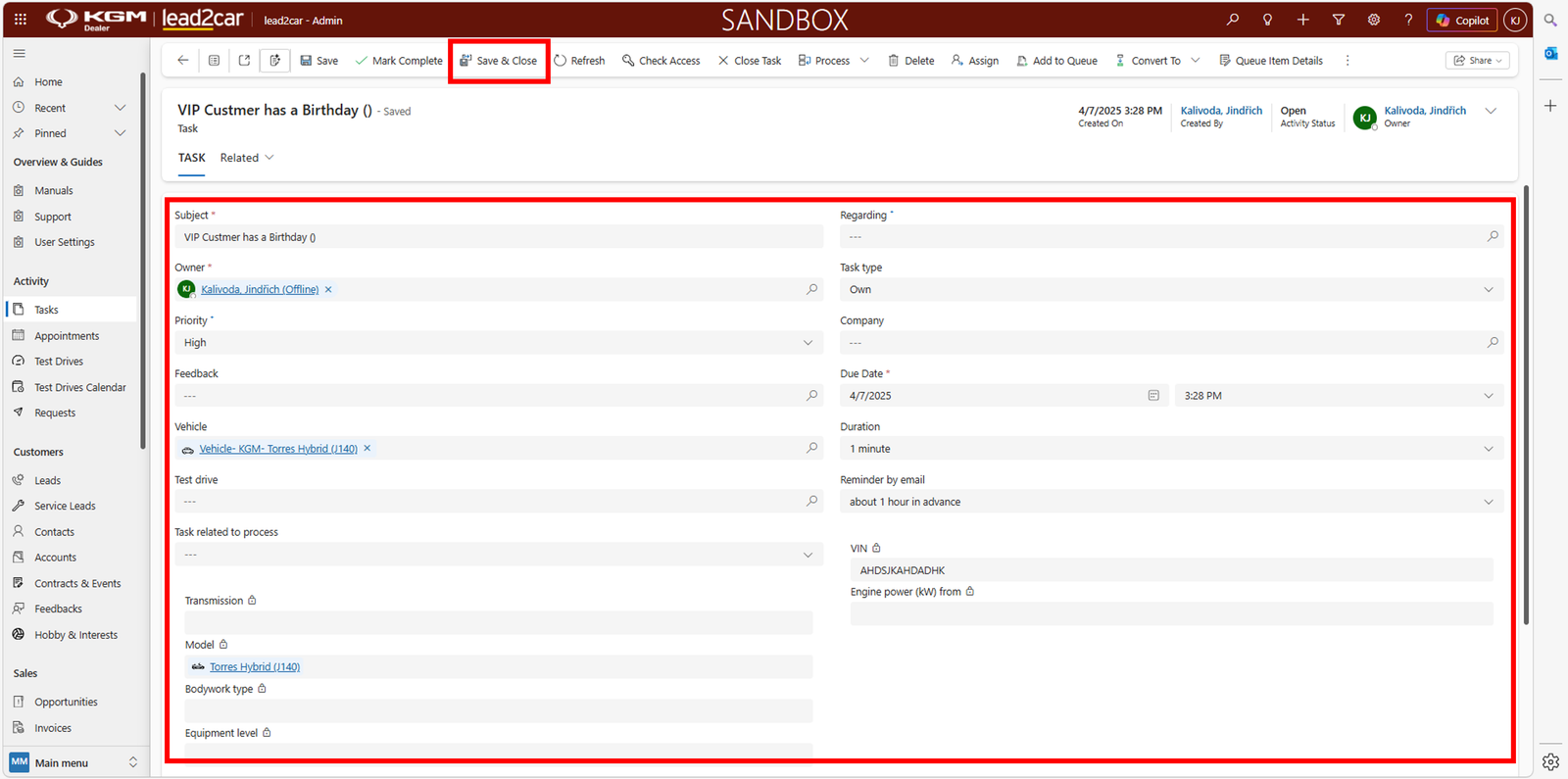
Task: Remove the Vehicle lookup value with X
Action: [x=367, y=449]
